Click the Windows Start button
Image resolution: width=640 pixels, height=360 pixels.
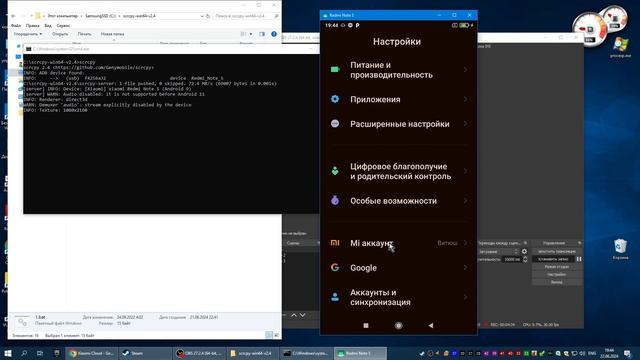coord(7,353)
